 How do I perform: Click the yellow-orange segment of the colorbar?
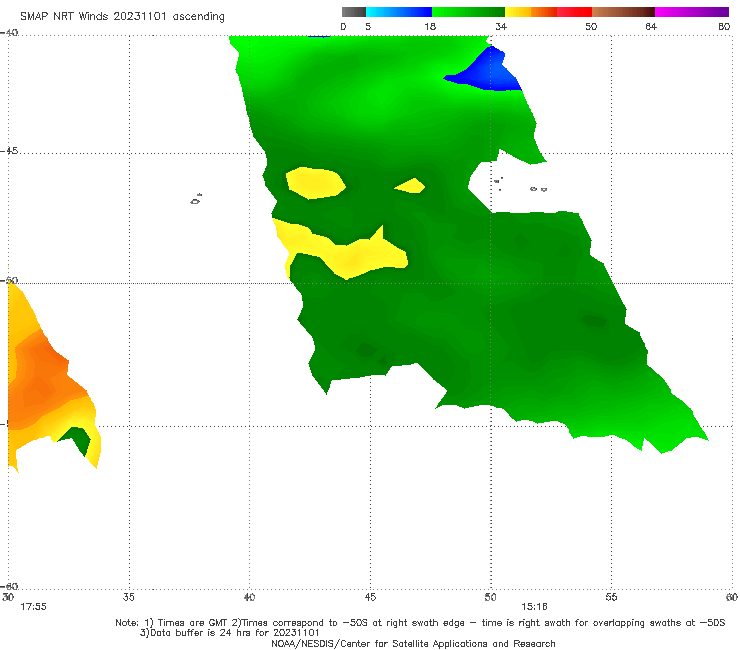(x=531, y=12)
